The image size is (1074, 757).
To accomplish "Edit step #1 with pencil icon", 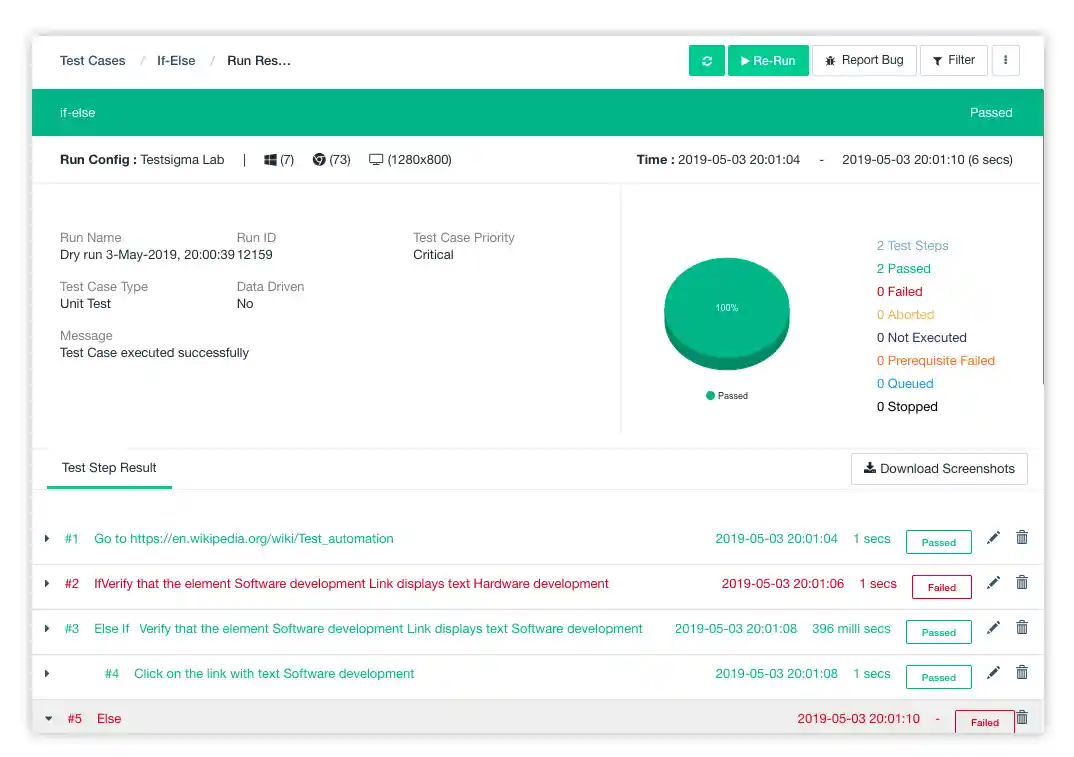I will pos(993,538).
